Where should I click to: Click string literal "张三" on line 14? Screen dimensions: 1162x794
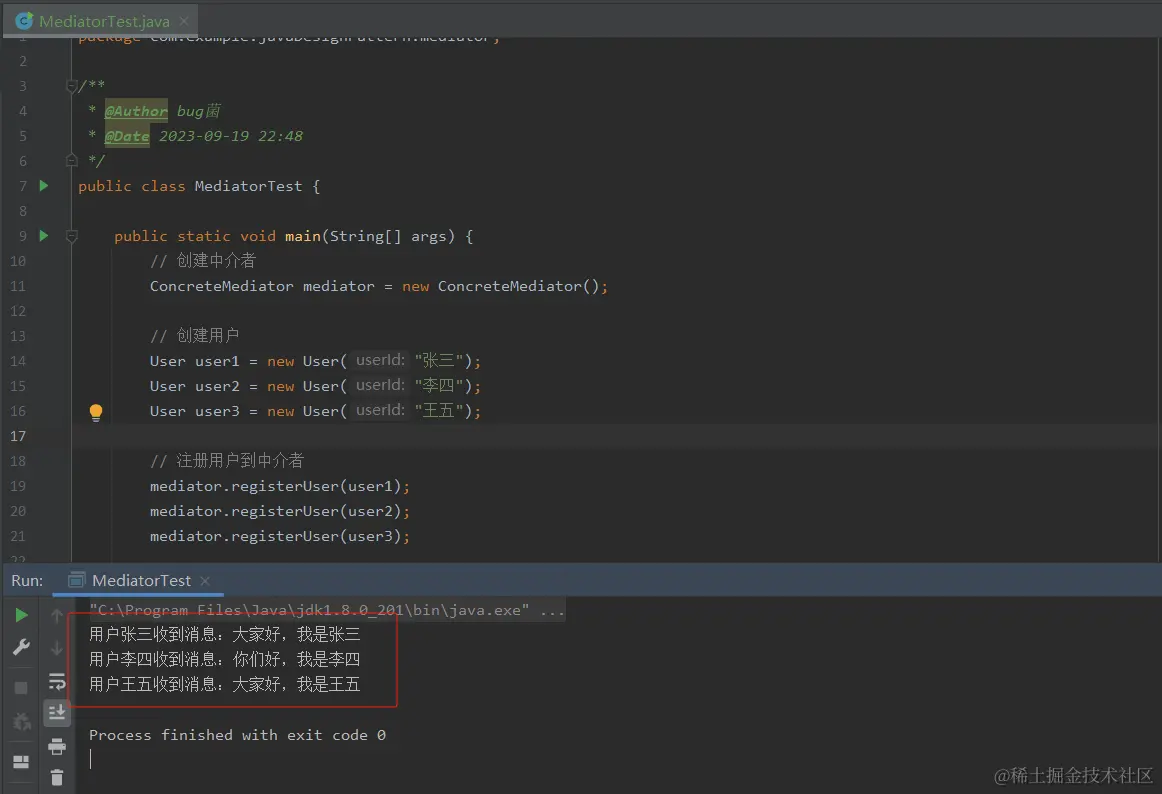pyautogui.click(x=439, y=360)
